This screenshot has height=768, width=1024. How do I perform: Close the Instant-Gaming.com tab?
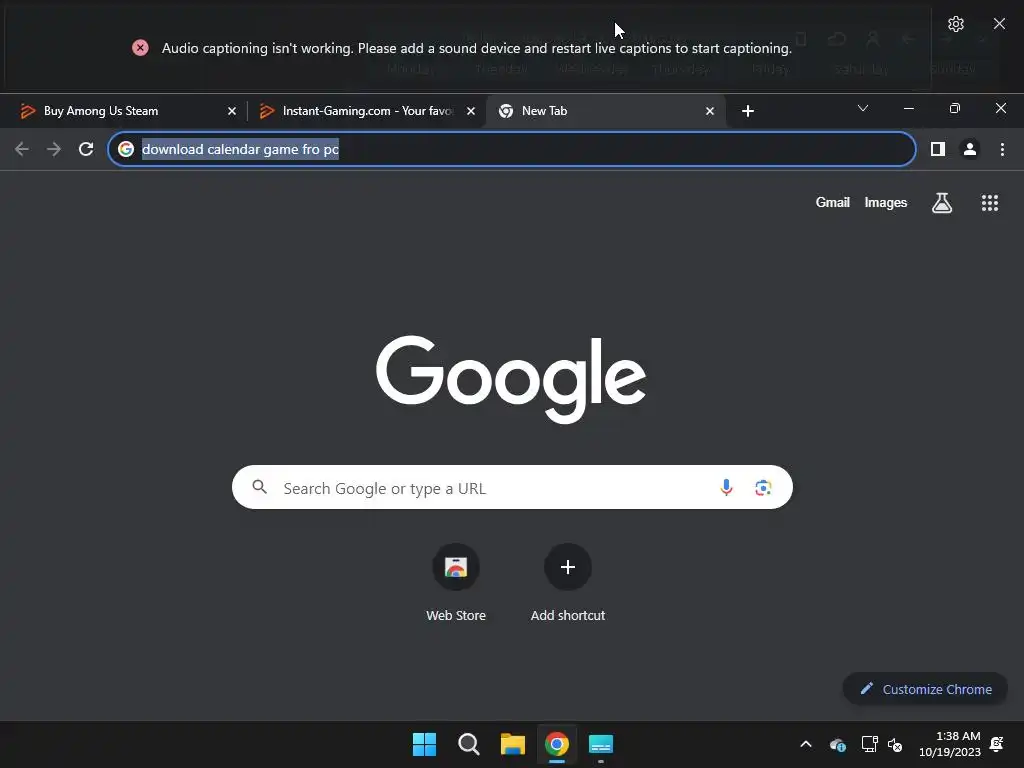point(471,111)
